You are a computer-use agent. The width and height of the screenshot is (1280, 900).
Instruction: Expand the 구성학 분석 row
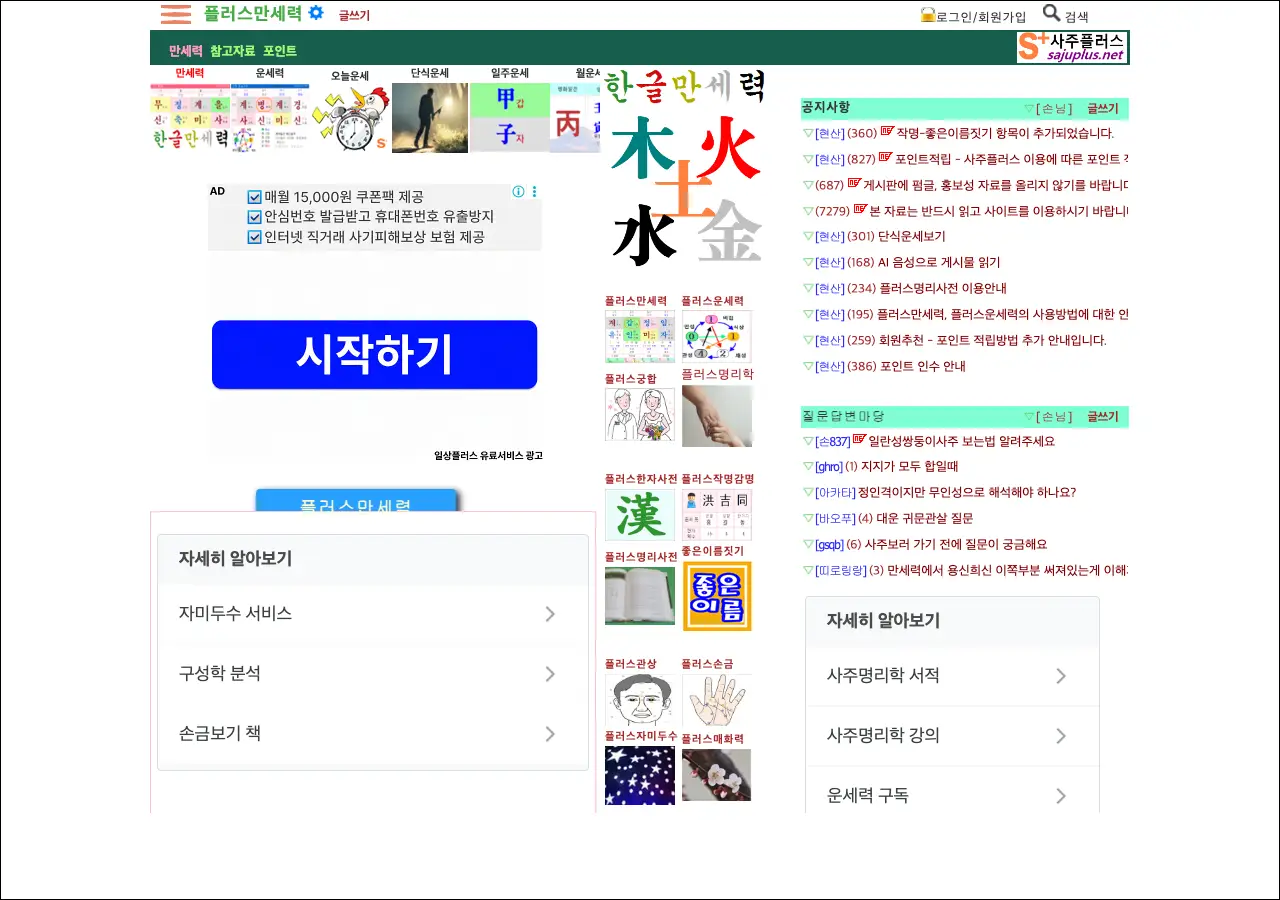(x=372, y=674)
